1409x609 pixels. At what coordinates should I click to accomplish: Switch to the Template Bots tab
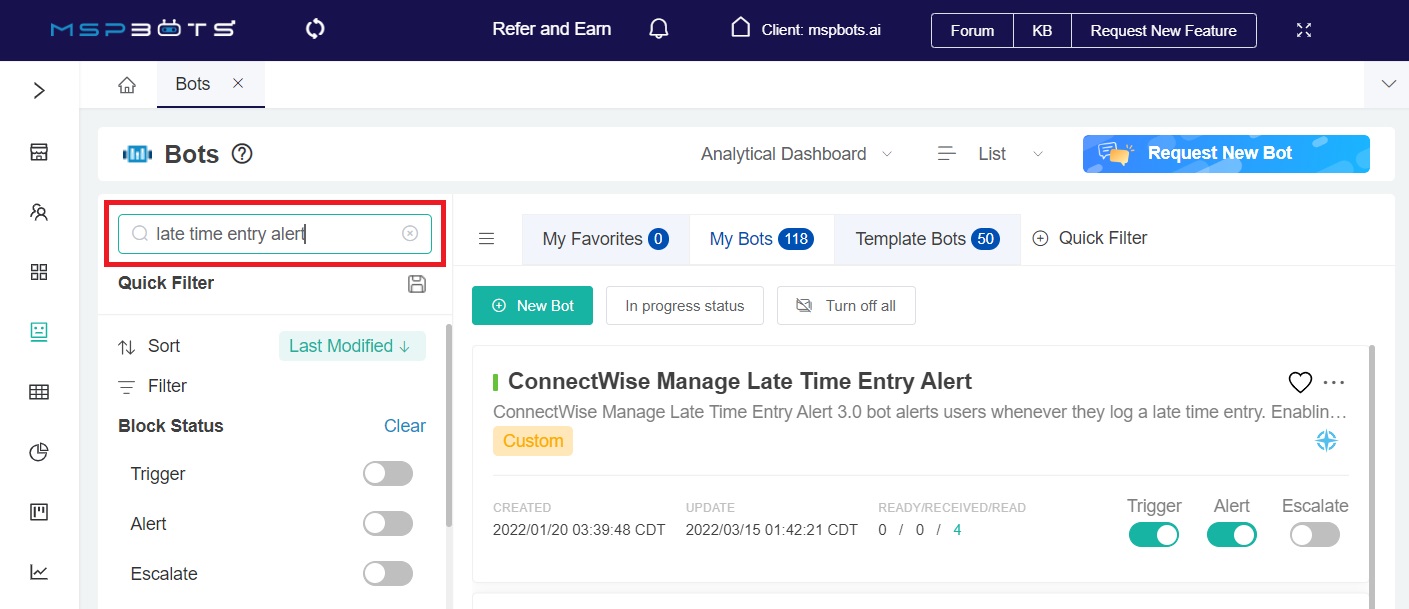click(x=926, y=239)
